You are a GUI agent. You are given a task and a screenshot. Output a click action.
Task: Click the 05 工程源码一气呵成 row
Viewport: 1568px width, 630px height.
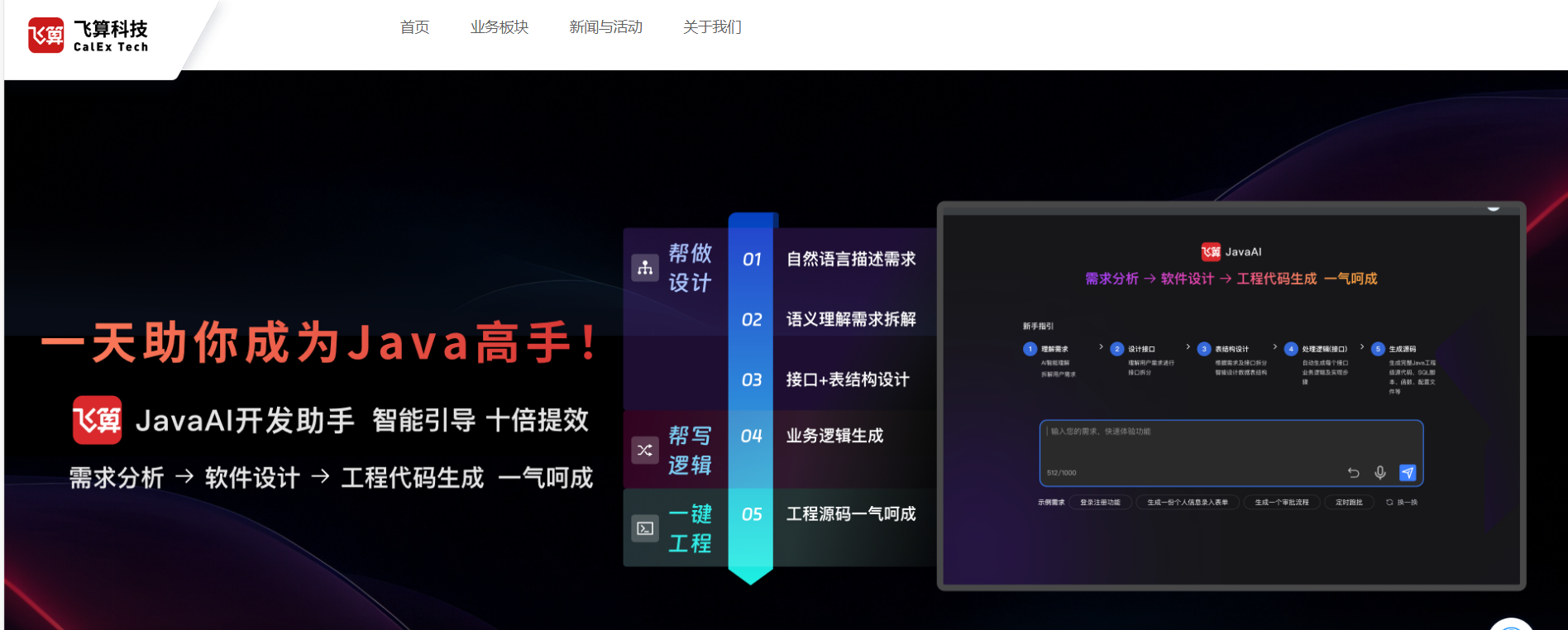click(x=829, y=513)
